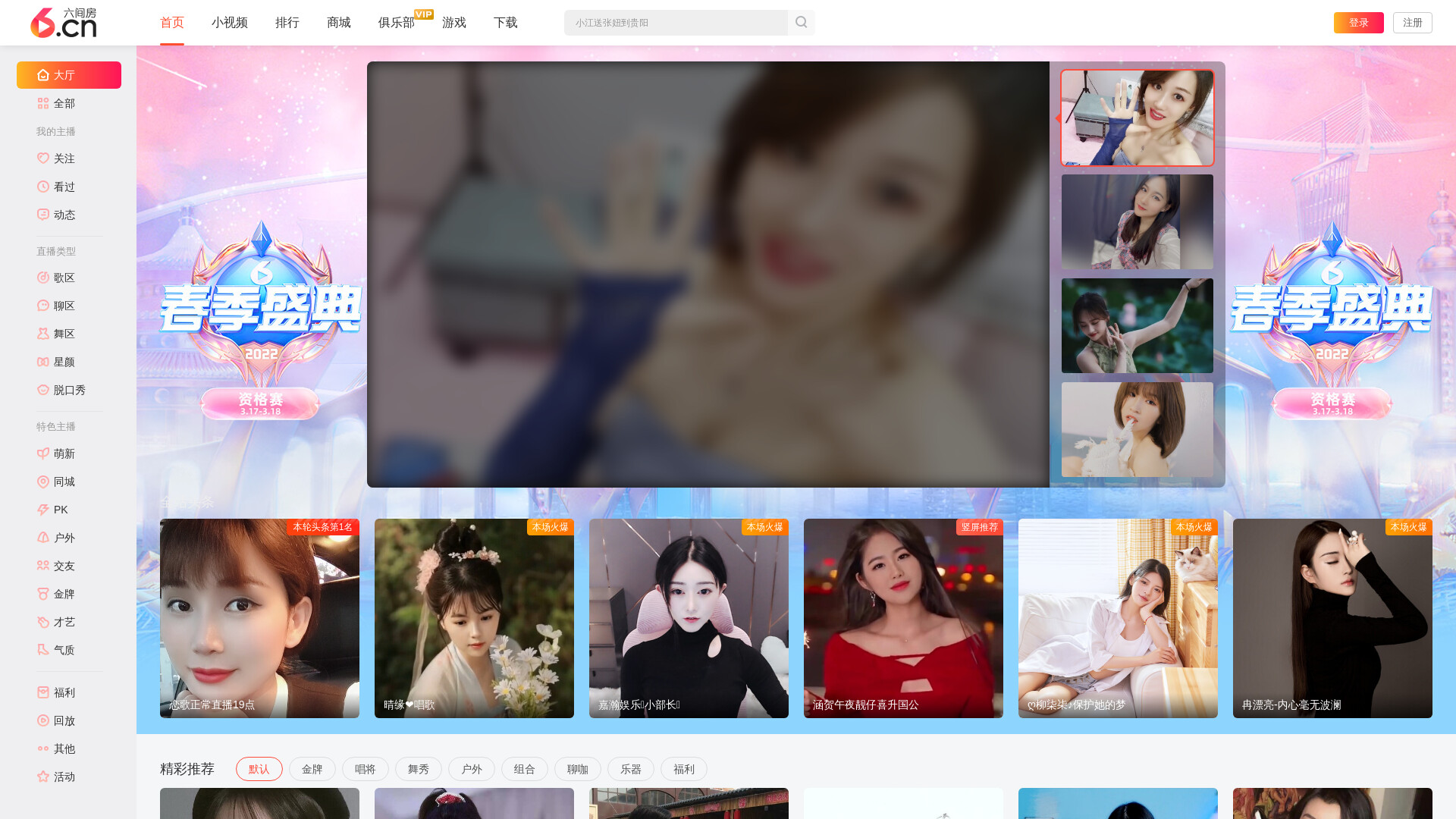Select the 福利 filter chip in 精彩推荐

tap(684, 769)
